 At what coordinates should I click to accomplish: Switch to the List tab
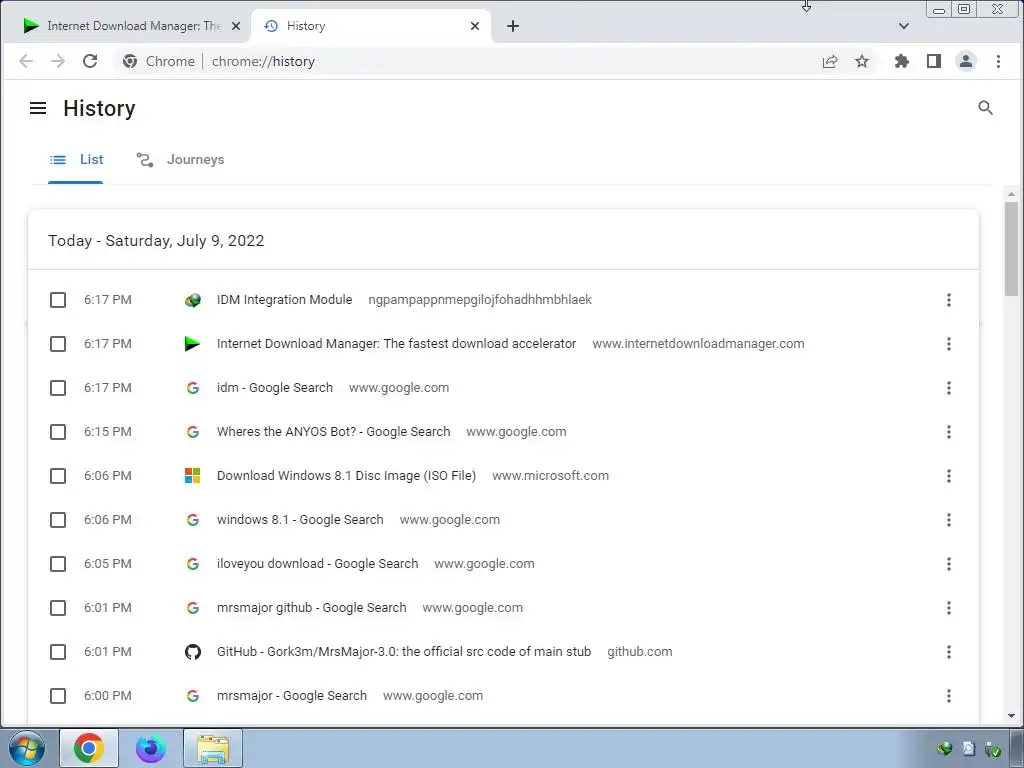pyautogui.click(x=76, y=159)
